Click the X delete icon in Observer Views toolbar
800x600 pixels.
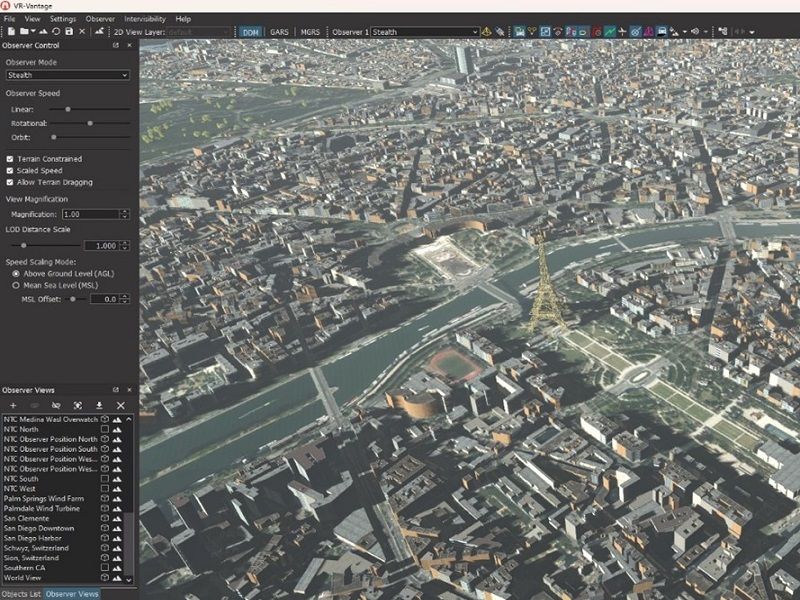(x=121, y=405)
